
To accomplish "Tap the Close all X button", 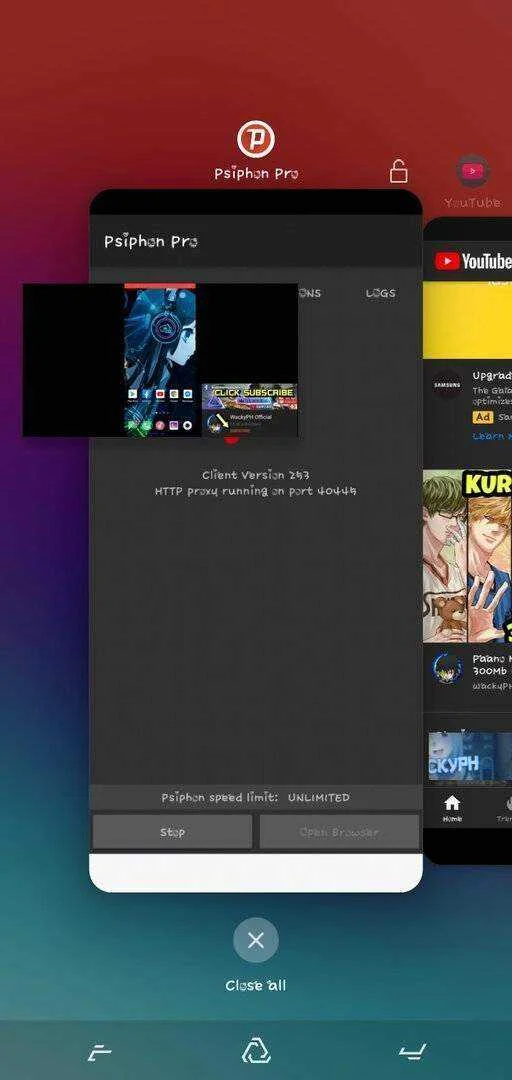I will 256,940.
